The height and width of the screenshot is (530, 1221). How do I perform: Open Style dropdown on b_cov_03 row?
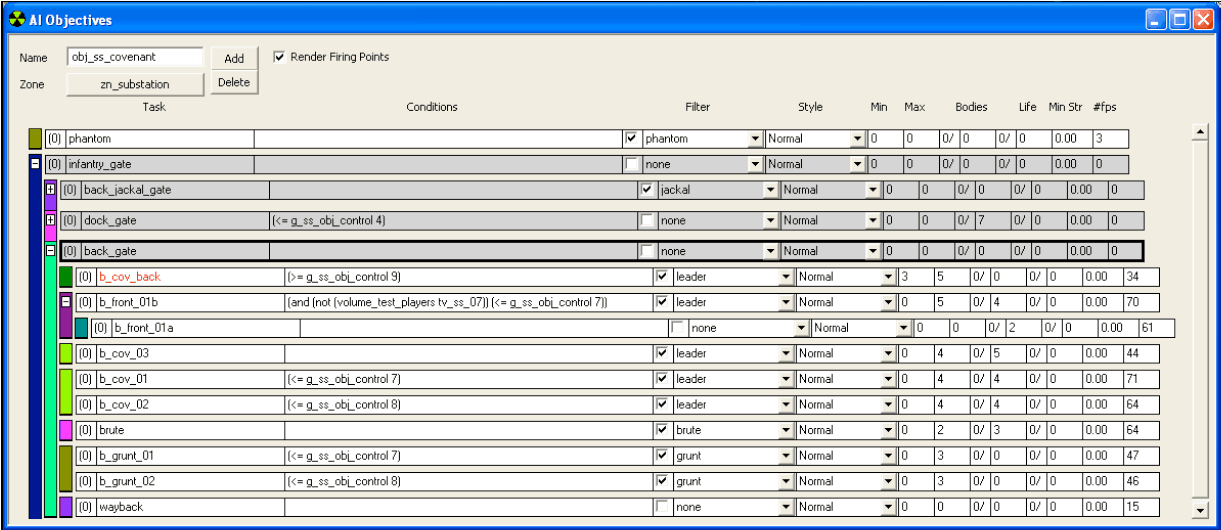point(888,354)
